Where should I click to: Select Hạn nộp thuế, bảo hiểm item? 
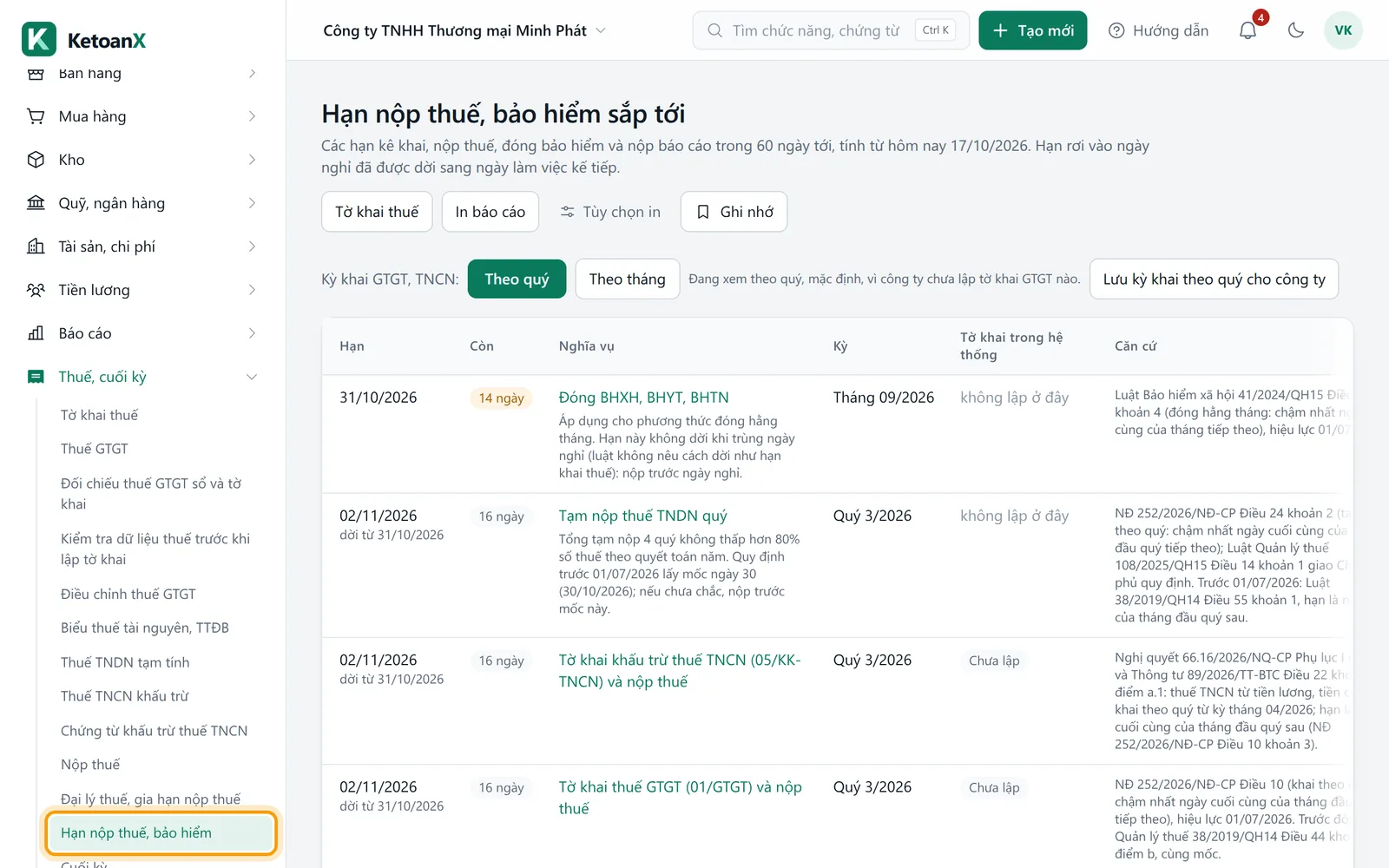coord(161,832)
